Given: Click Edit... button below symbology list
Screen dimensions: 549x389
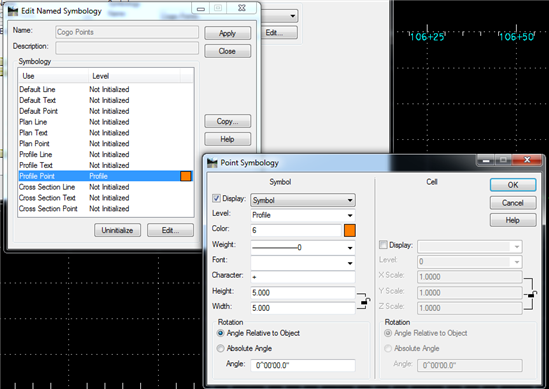Looking at the screenshot, I should click(x=170, y=230).
